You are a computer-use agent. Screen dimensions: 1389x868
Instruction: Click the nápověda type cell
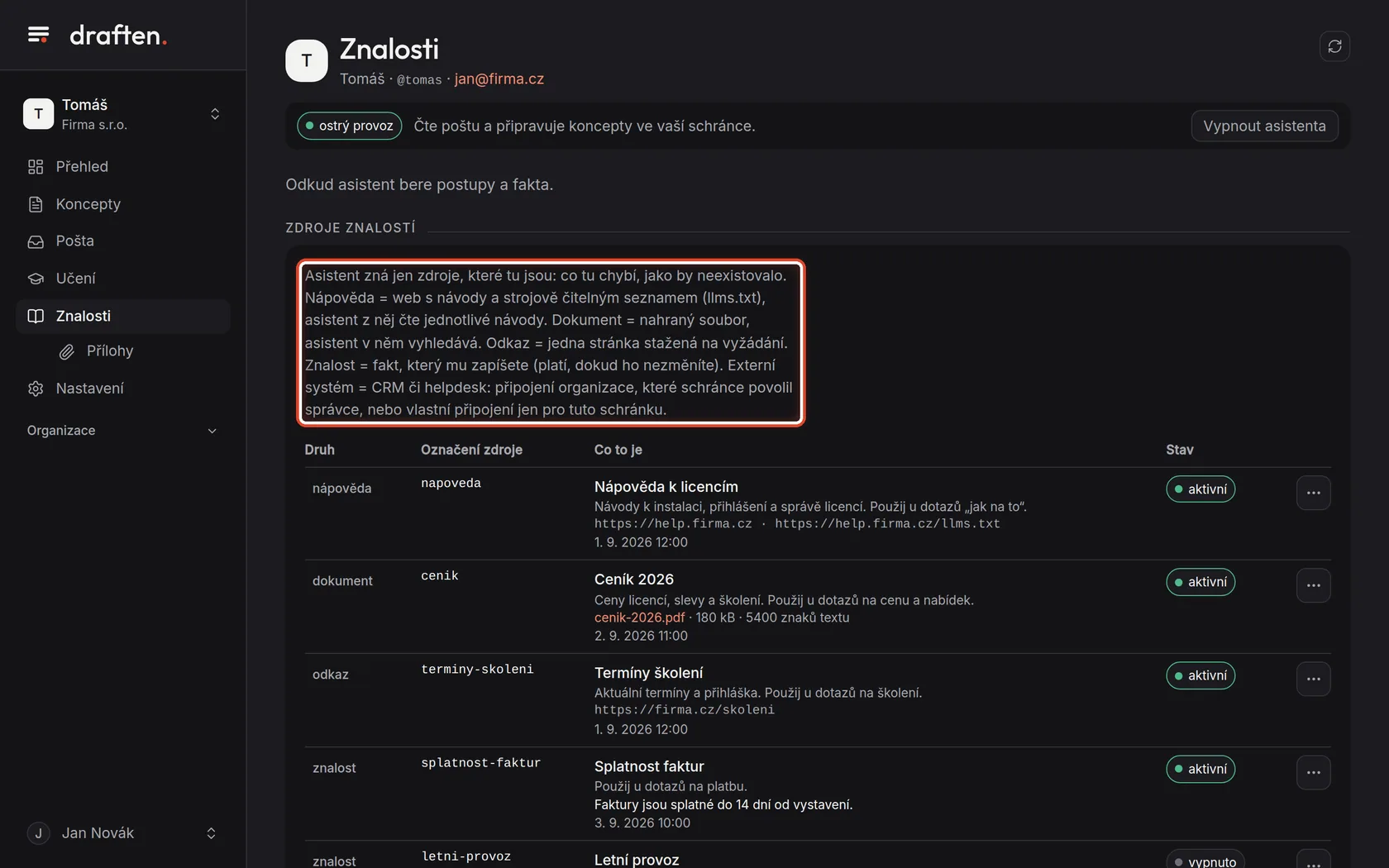[x=342, y=489]
